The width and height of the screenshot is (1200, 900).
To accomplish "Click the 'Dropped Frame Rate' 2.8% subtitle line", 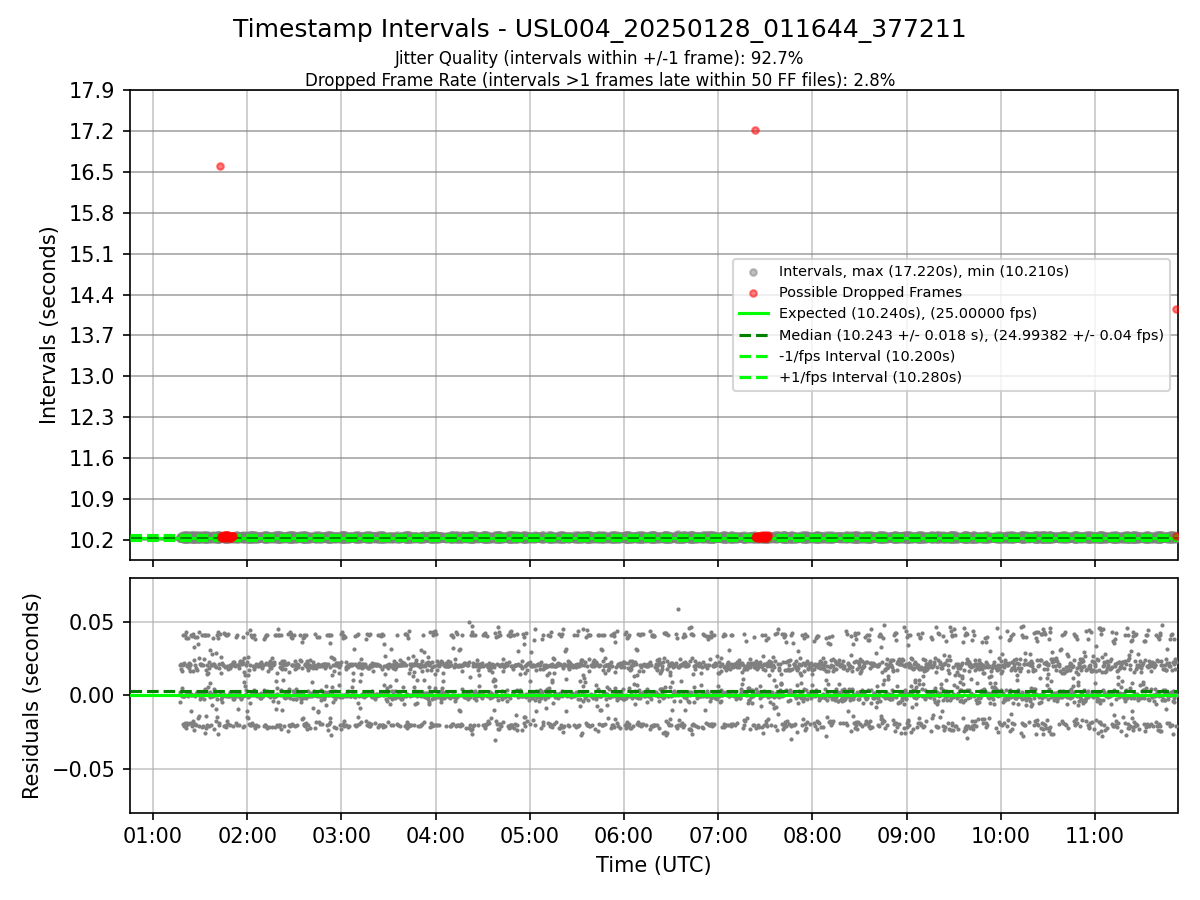I will (600, 80).
